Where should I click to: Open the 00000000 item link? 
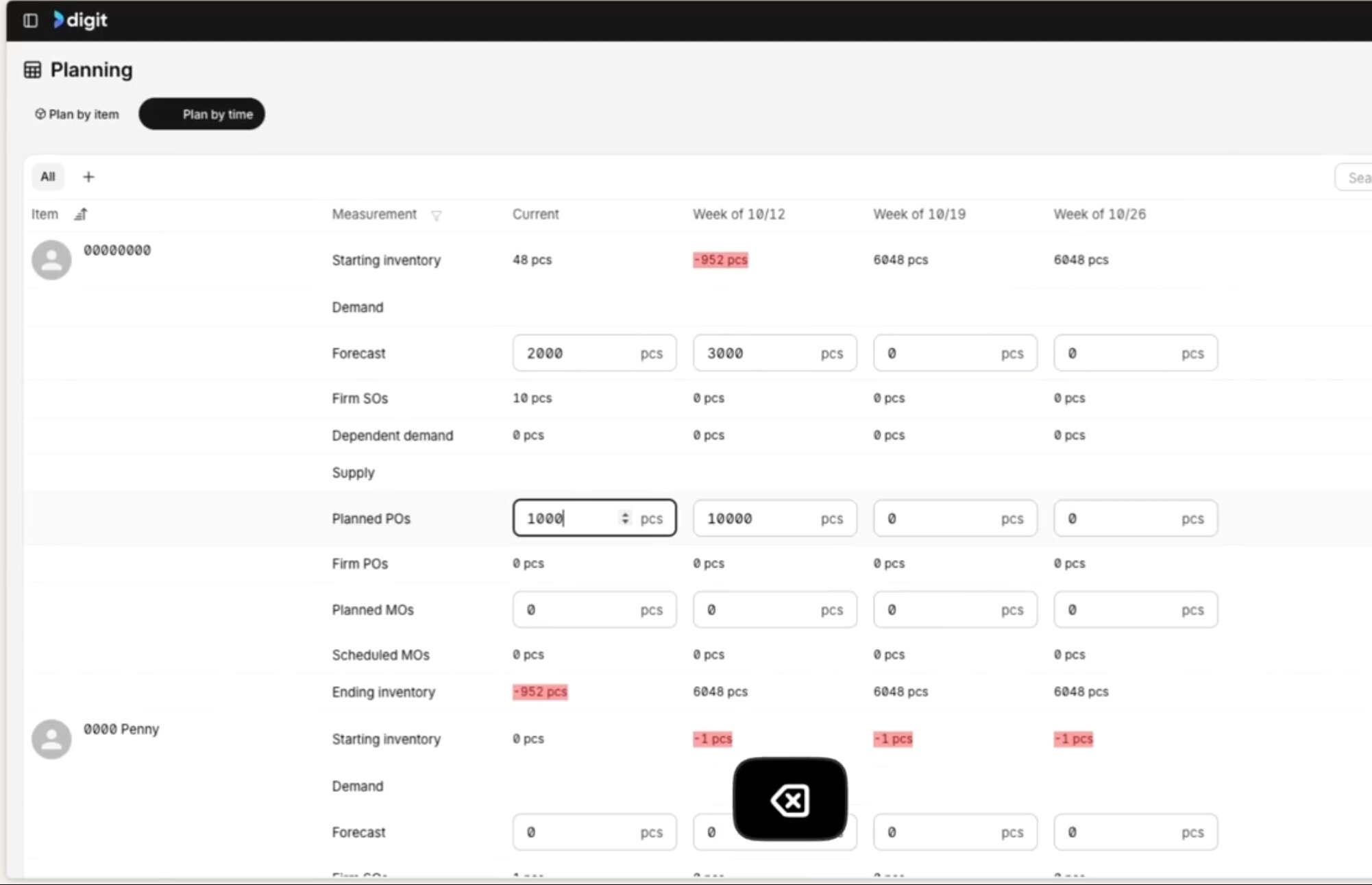[x=117, y=250]
